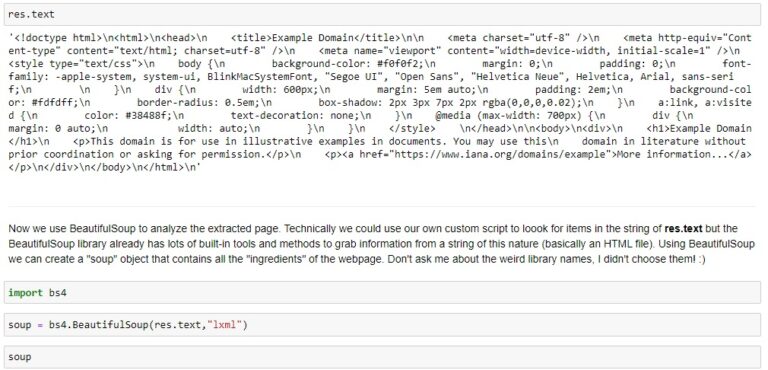Screen dimensions: 768x370
Task: Click the import keyword in code cell
Action: tap(25, 293)
